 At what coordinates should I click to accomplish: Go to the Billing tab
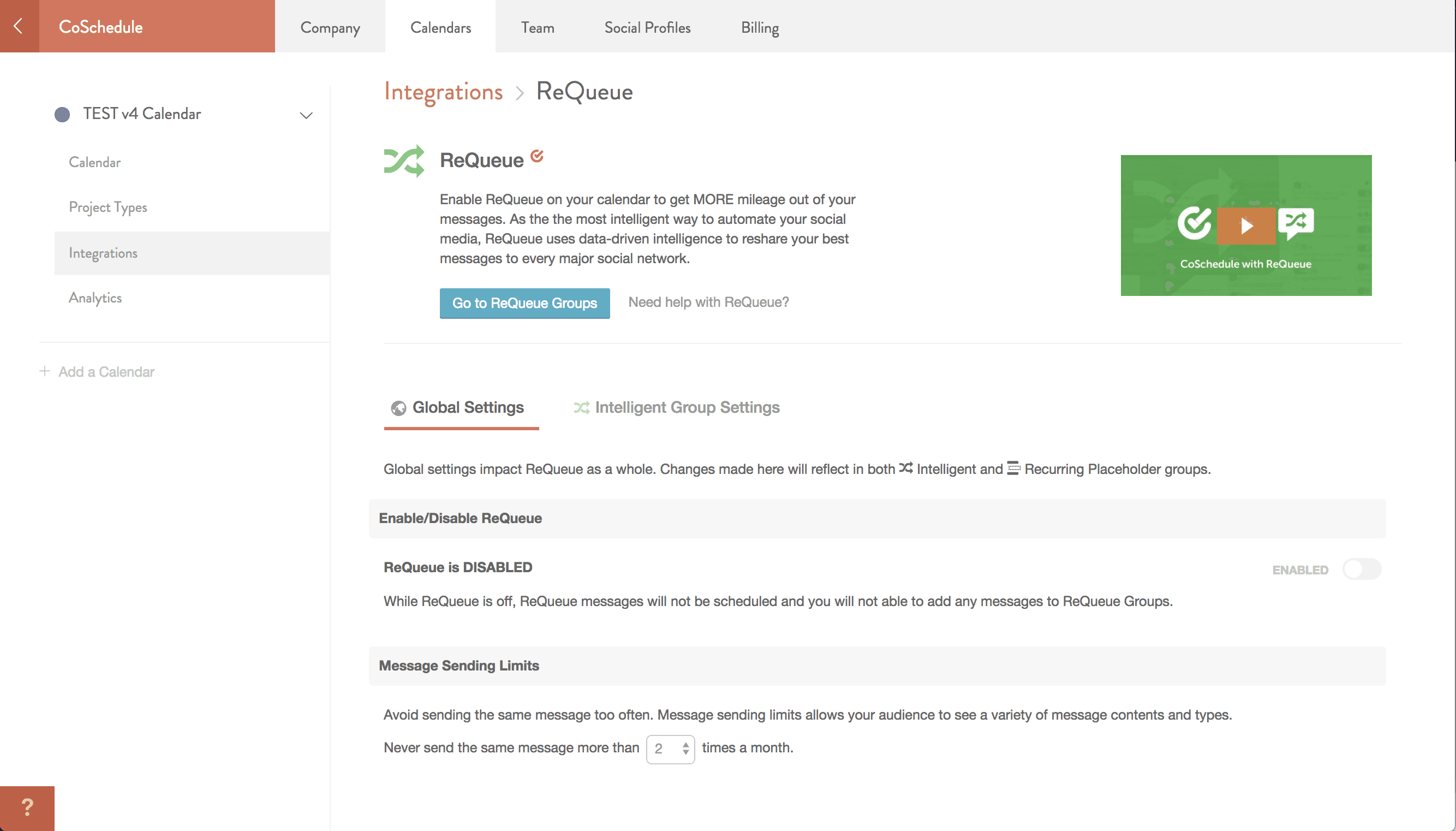pos(760,27)
